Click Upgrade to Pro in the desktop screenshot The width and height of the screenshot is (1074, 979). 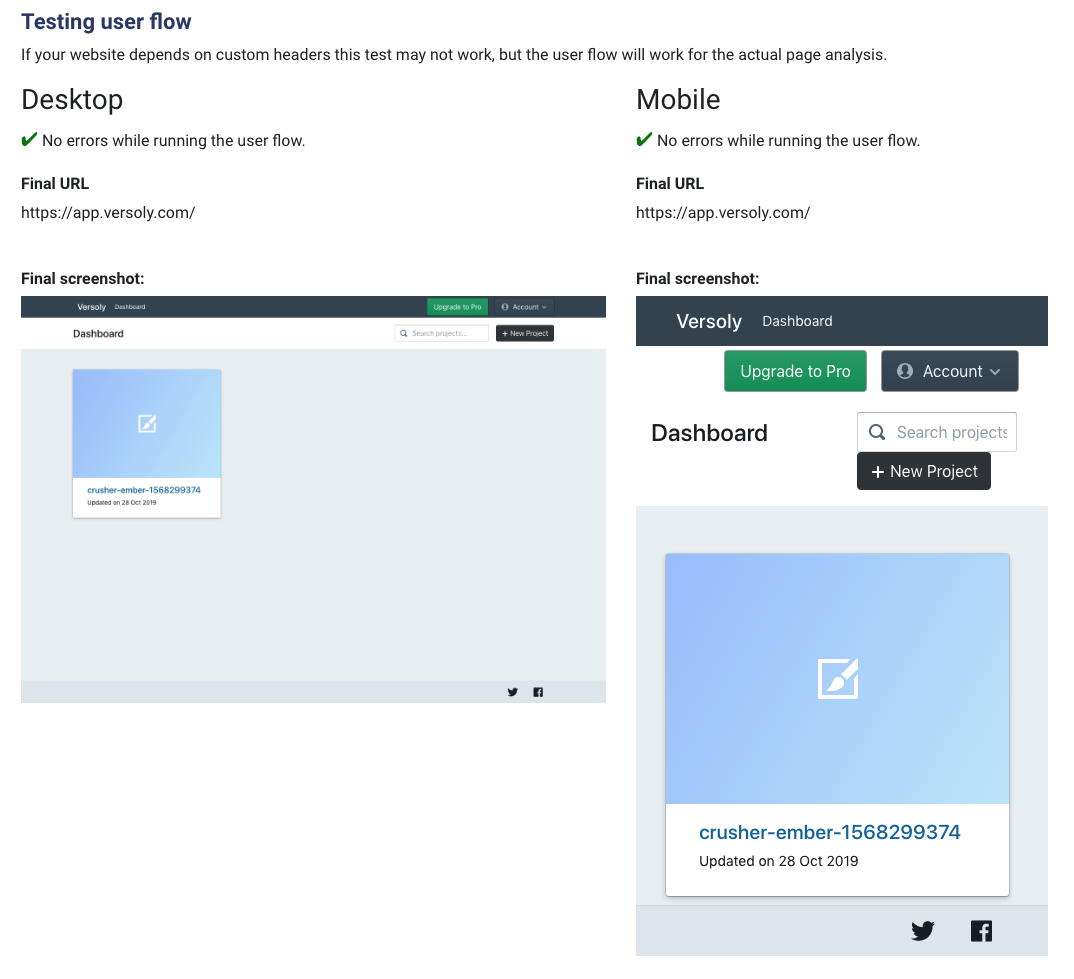click(458, 307)
